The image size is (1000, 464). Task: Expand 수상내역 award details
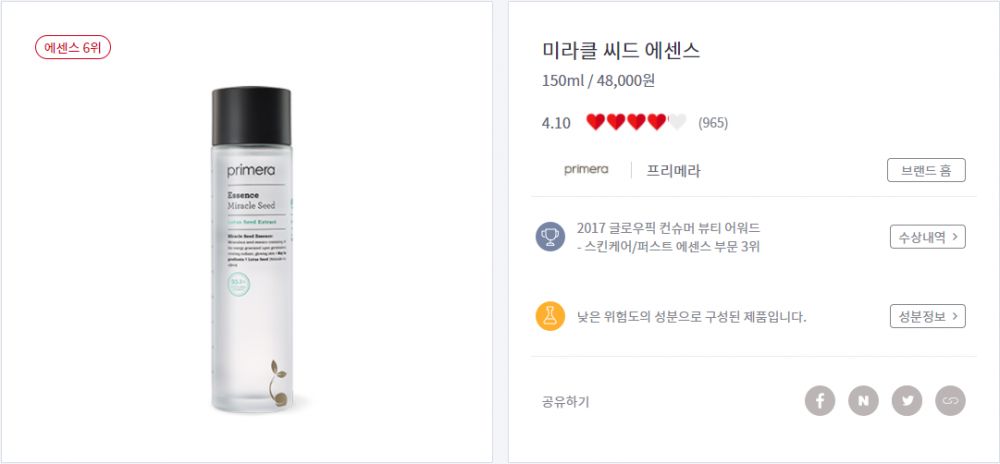tap(927, 237)
